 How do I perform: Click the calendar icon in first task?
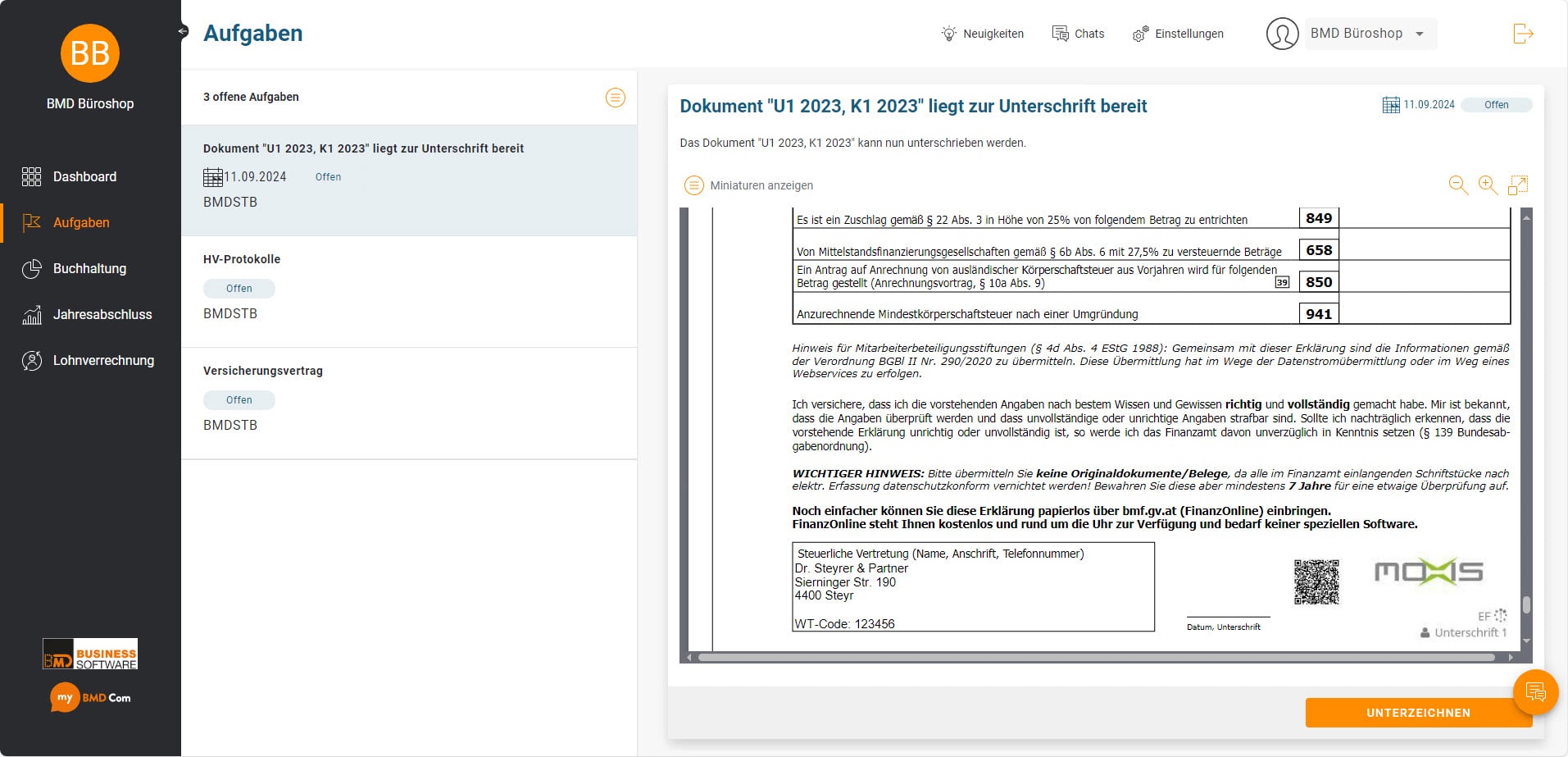(x=213, y=177)
